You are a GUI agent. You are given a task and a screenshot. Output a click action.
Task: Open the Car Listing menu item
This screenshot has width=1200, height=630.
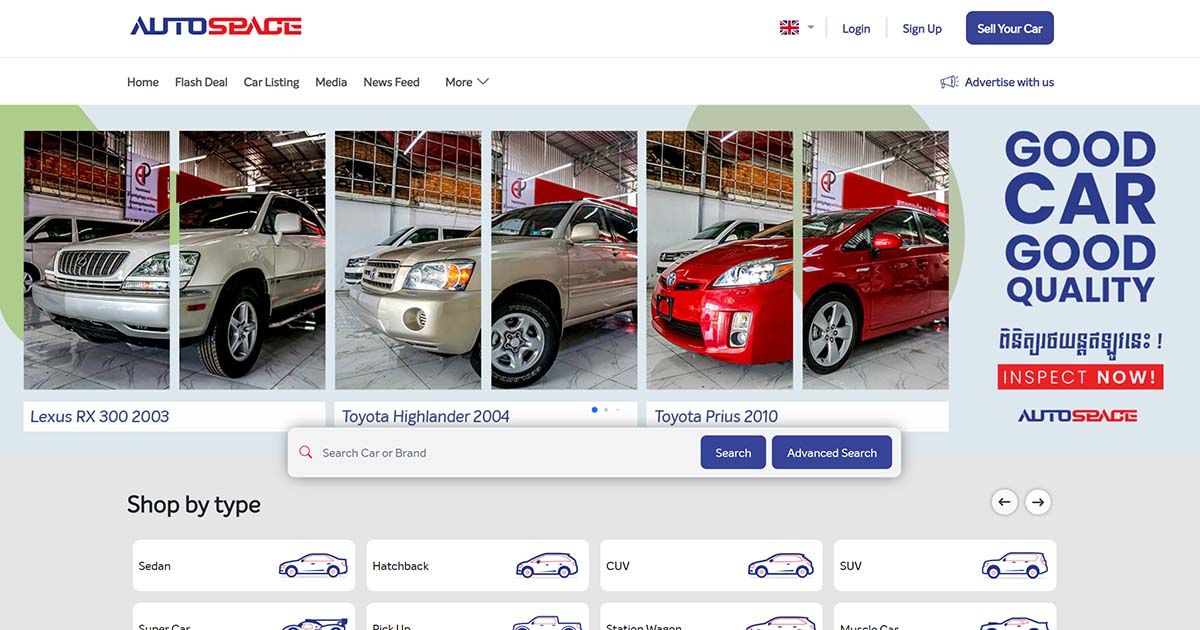tap(271, 82)
